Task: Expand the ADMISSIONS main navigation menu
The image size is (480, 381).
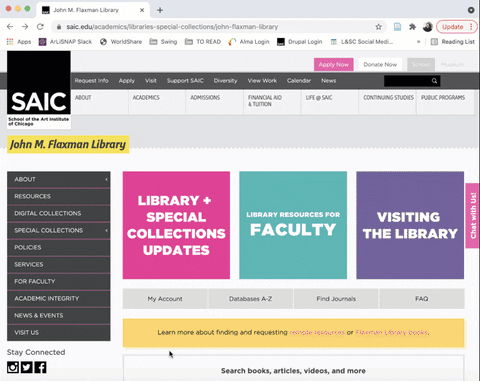Action: click(215, 102)
